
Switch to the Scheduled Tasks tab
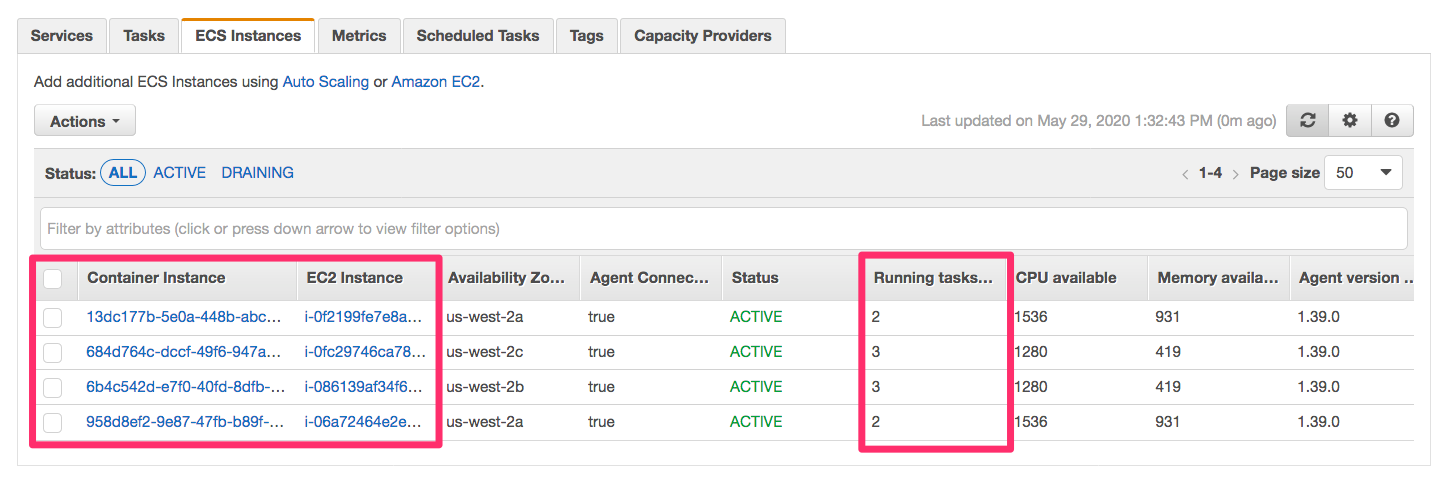pos(477,36)
